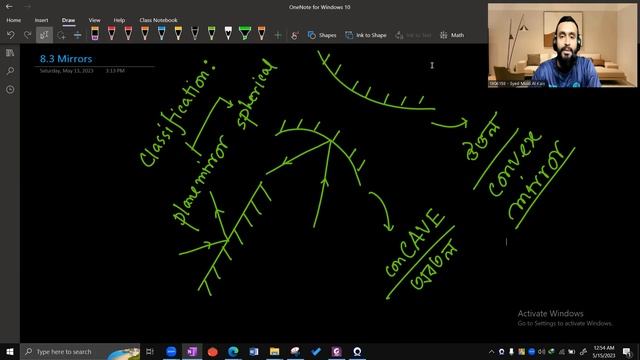
Task: Open the Help tab
Action: pyautogui.click(x=119, y=20)
